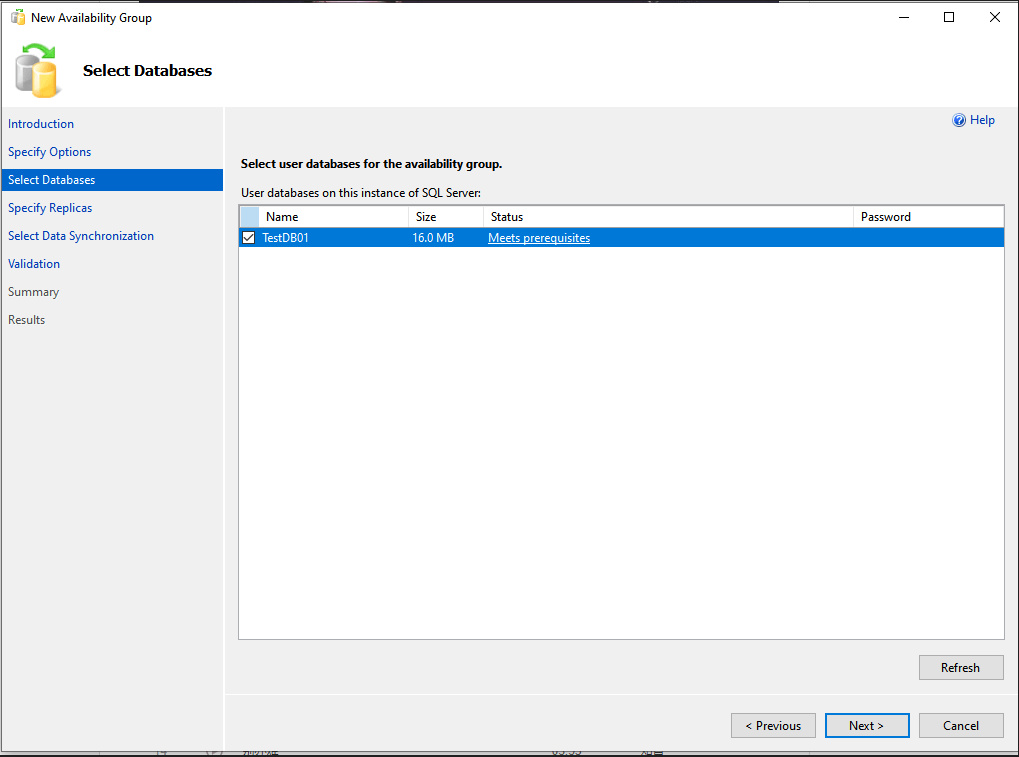The image size is (1019, 757).
Task: Click the select-all header checkbox cell
Action: [x=249, y=217]
